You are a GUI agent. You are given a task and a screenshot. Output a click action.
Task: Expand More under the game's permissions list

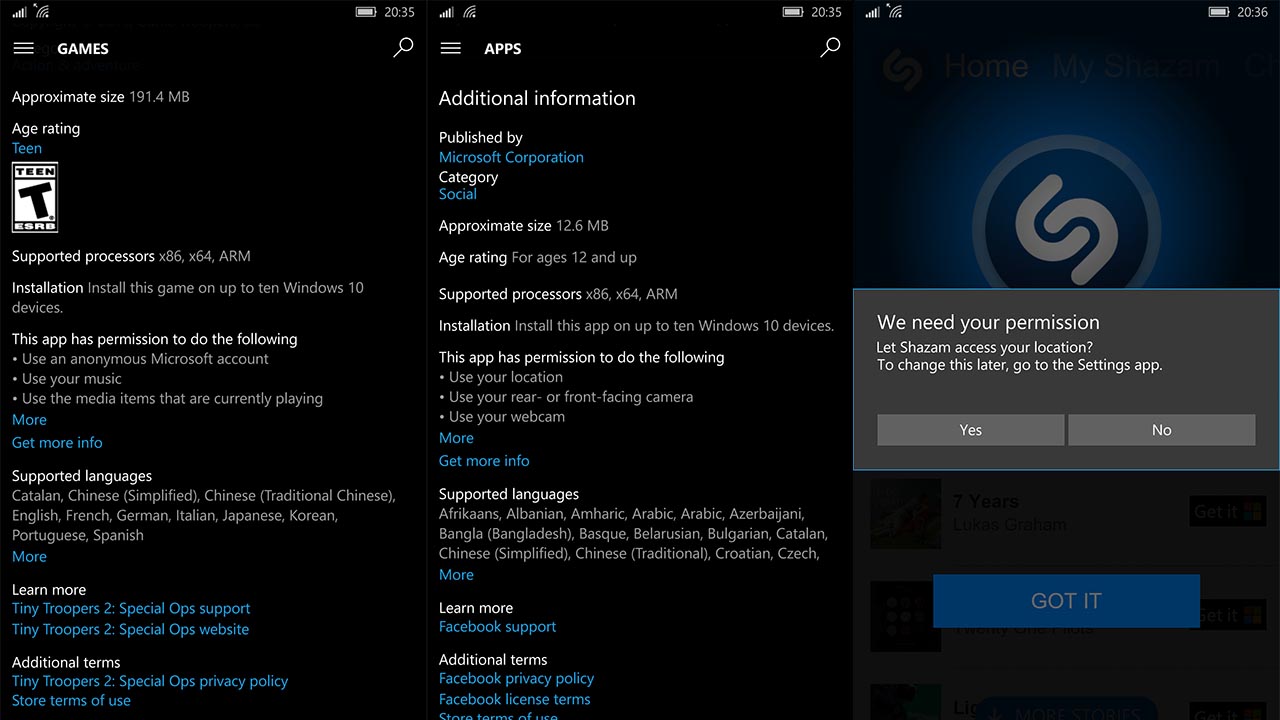click(x=29, y=420)
